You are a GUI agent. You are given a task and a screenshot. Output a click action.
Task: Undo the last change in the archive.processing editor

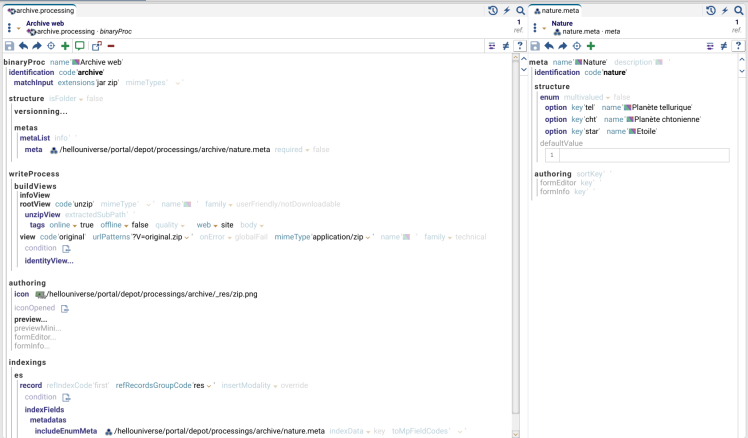coord(23,46)
